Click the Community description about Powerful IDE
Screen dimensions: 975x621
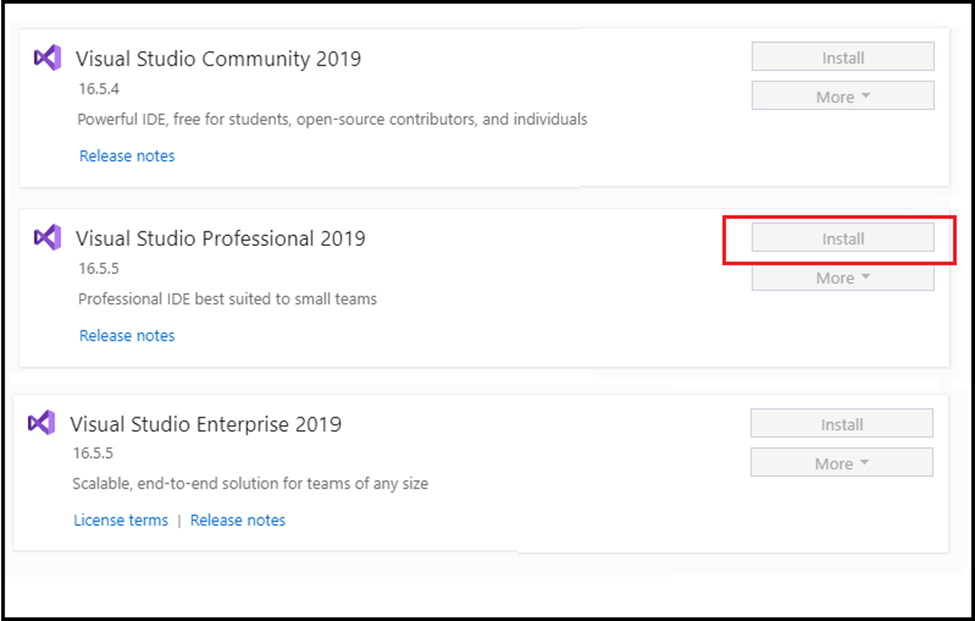tap(332, 119)
